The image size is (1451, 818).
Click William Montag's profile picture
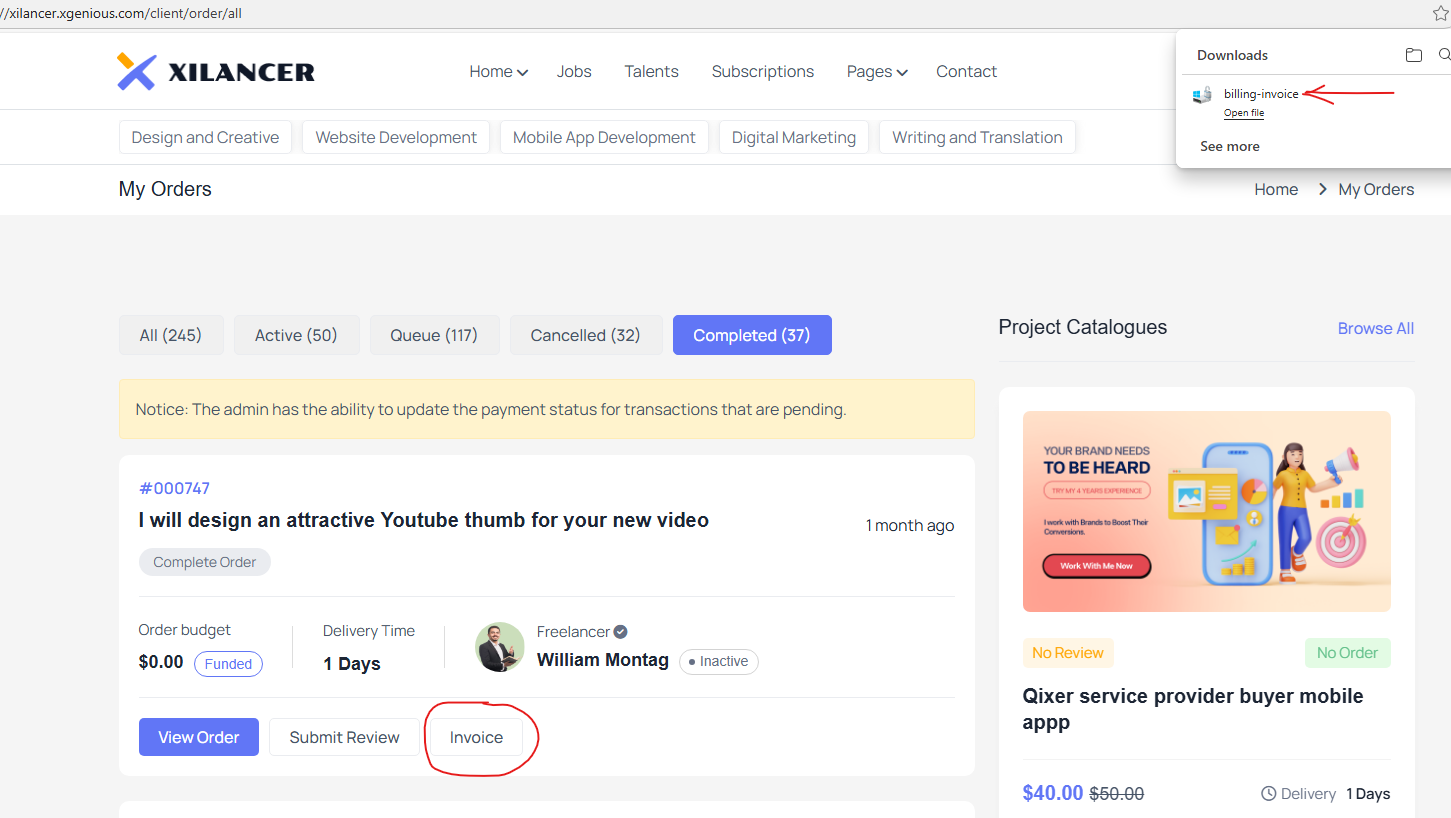point(500,647)
